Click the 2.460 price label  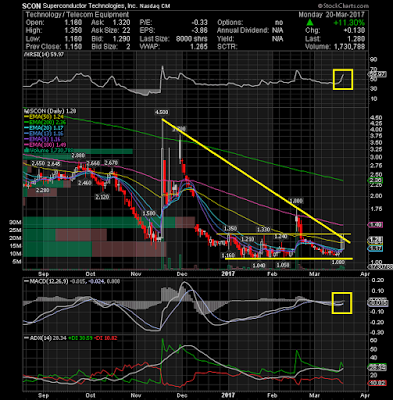click(x=84, y=183)
